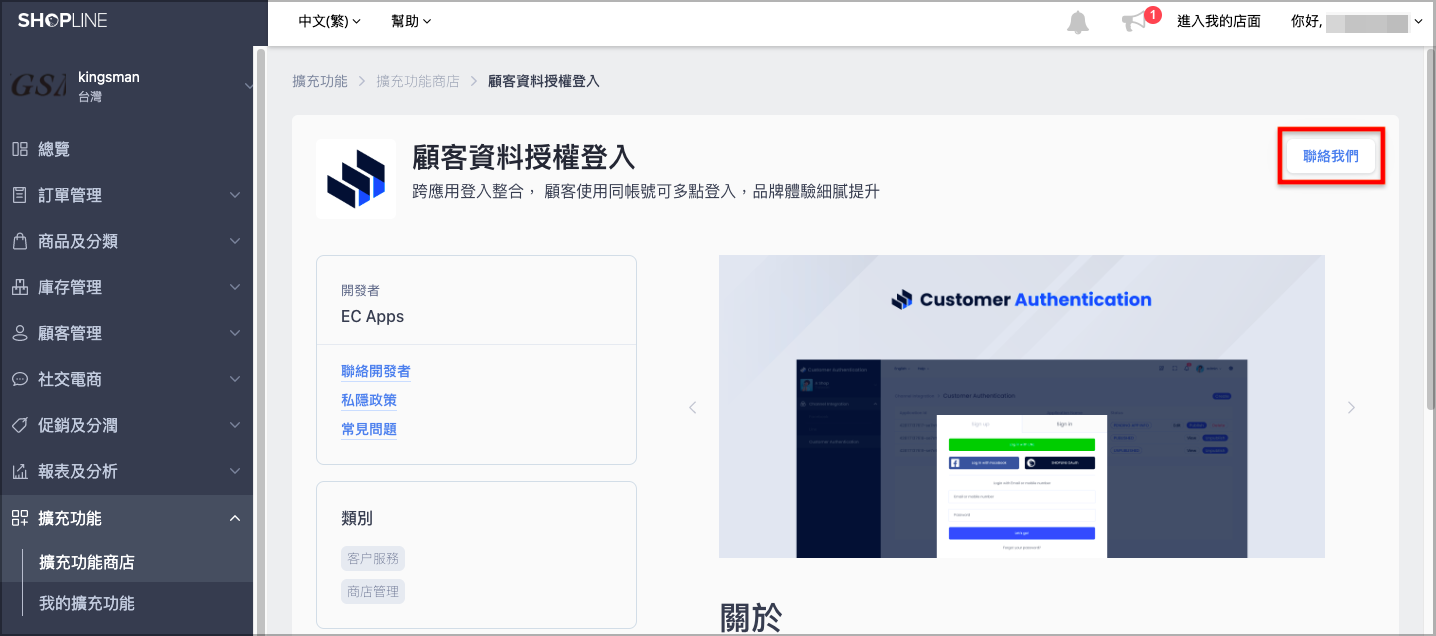
Task: Click the app logo next to 顧客資料授權登入
Action: [x=356, y=179]
